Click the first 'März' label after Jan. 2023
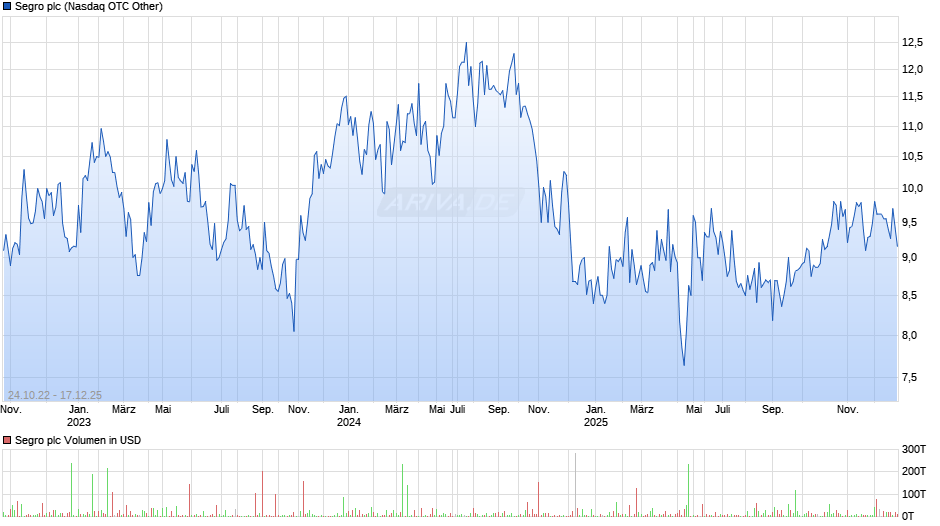The height and width of the screenshot is (526, 940). tap(124, 410)
